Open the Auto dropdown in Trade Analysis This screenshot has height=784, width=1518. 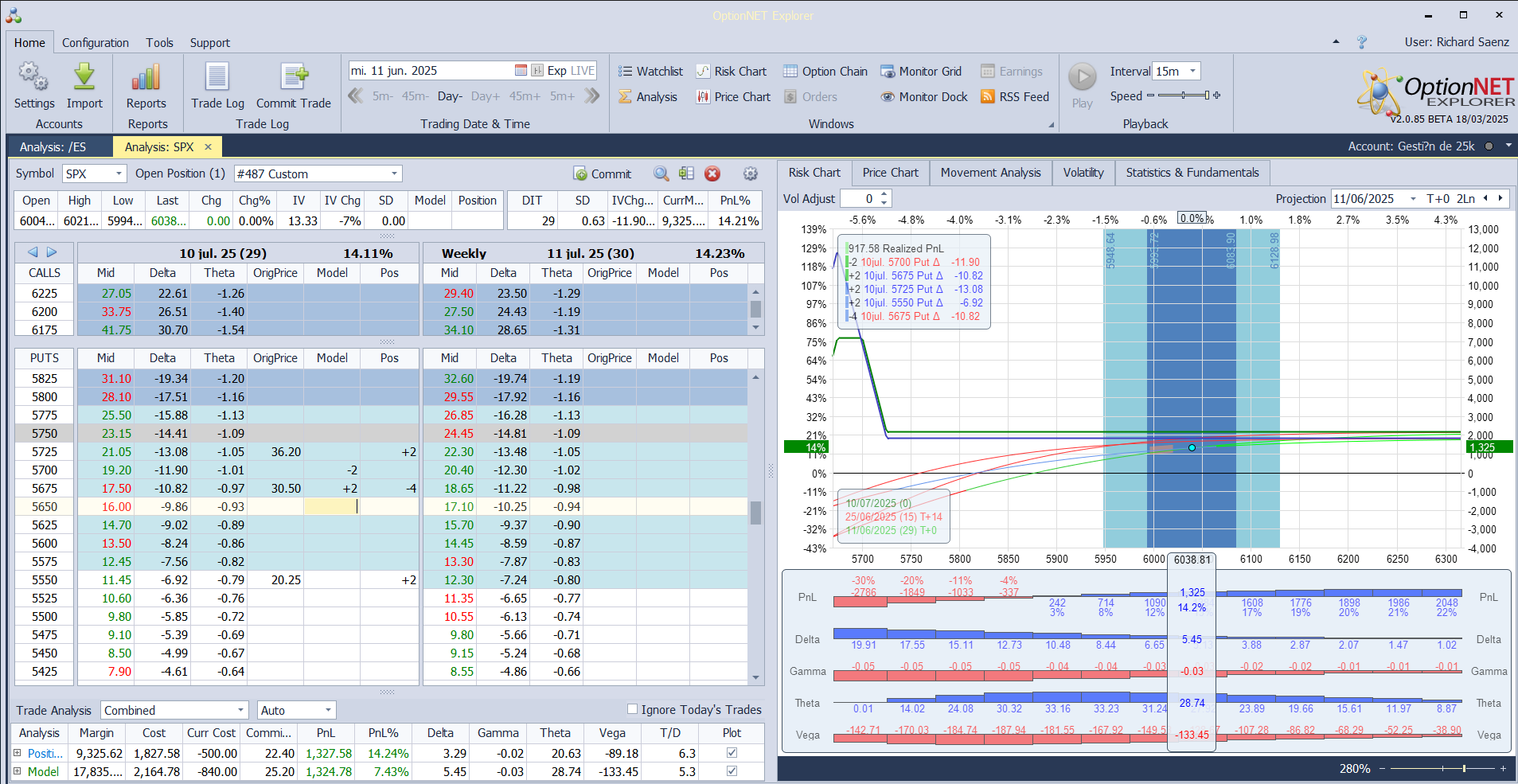coord(328,710)
